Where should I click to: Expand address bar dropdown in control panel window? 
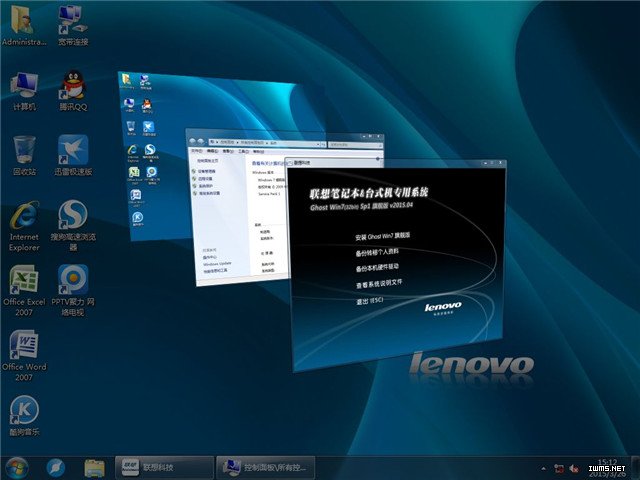pos(318,144)
